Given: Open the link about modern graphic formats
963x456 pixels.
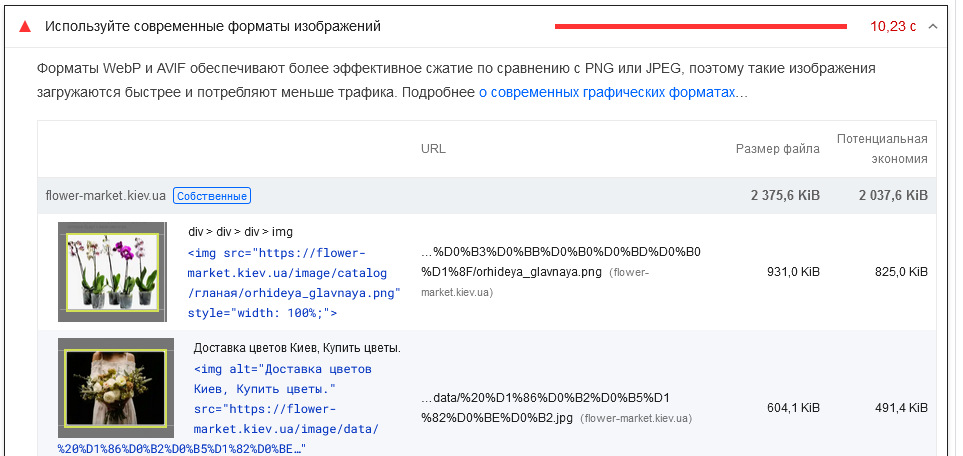Looking at the screenshot, I should point(613,92).
